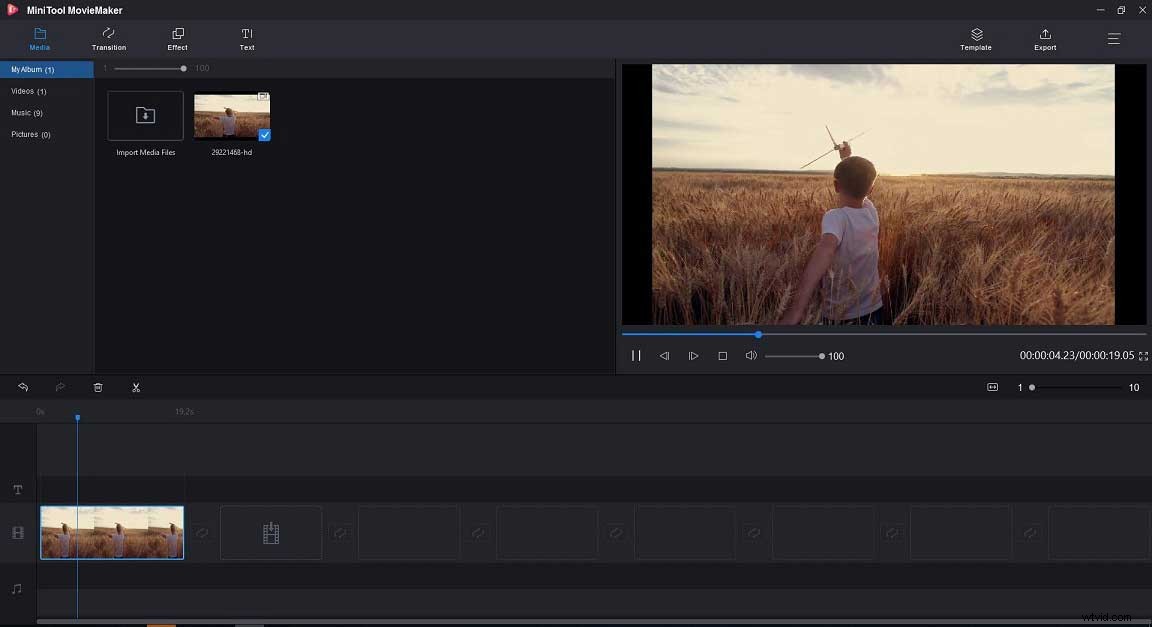Switch to the Transition tab
This screenshot has width=1152, height=627.
coord(108,39)
